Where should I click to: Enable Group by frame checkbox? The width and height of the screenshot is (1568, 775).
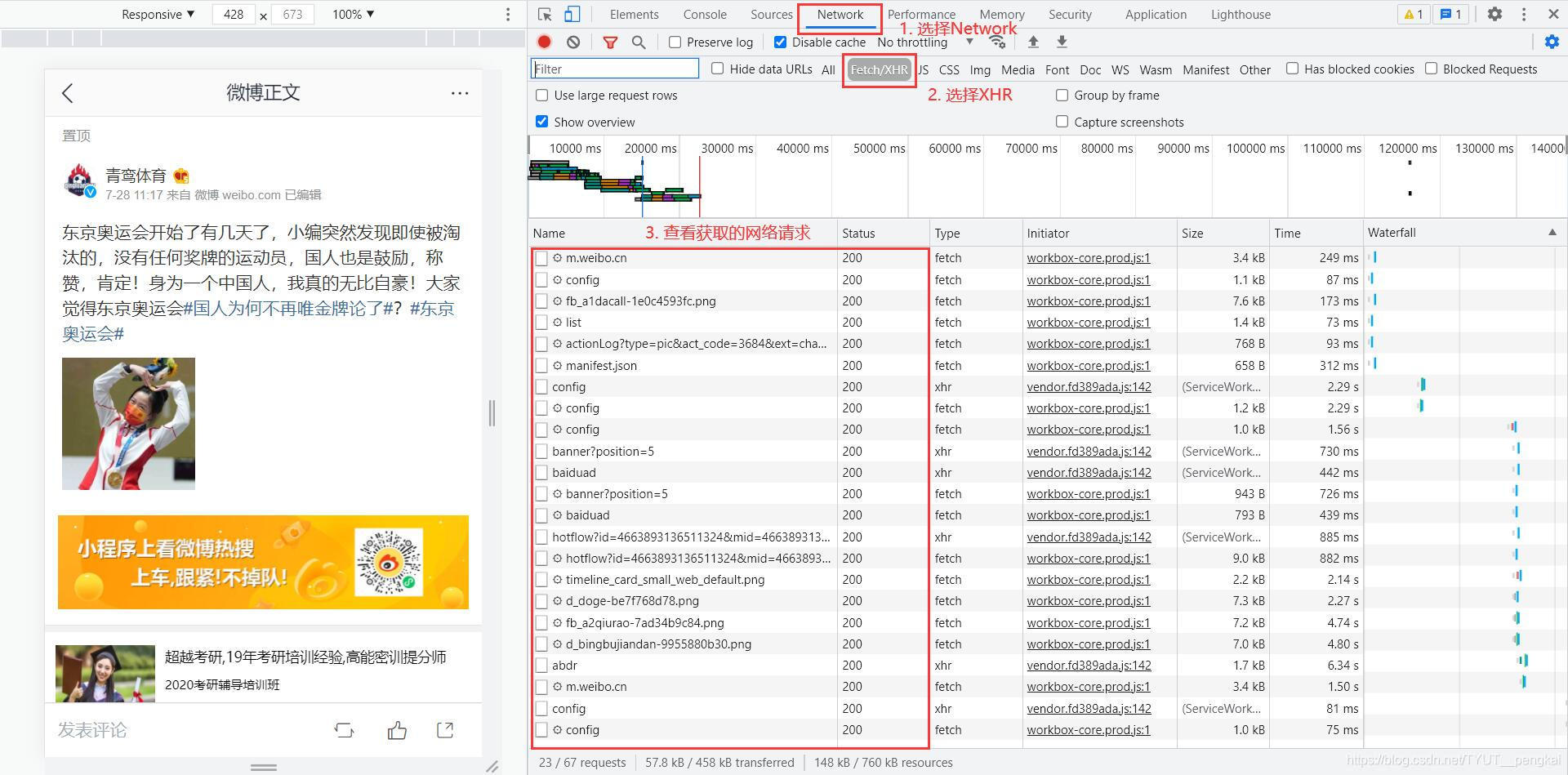coord(1062,96)
